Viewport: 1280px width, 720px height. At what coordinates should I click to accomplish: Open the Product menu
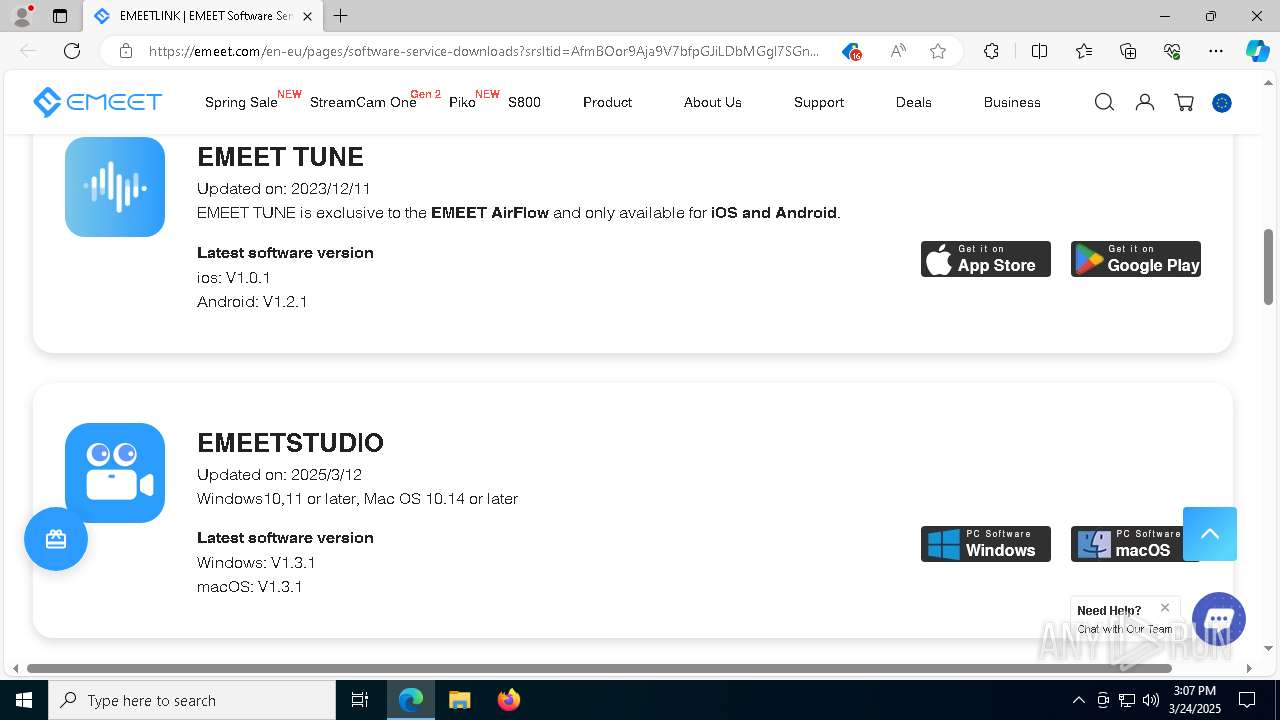(x=607, y=102)
